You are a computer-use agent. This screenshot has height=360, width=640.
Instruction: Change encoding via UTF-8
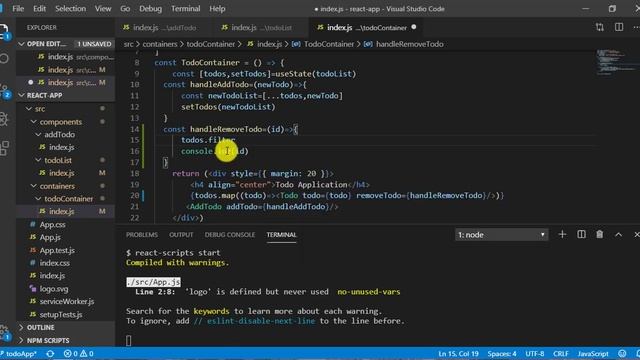tap(535, 353)
